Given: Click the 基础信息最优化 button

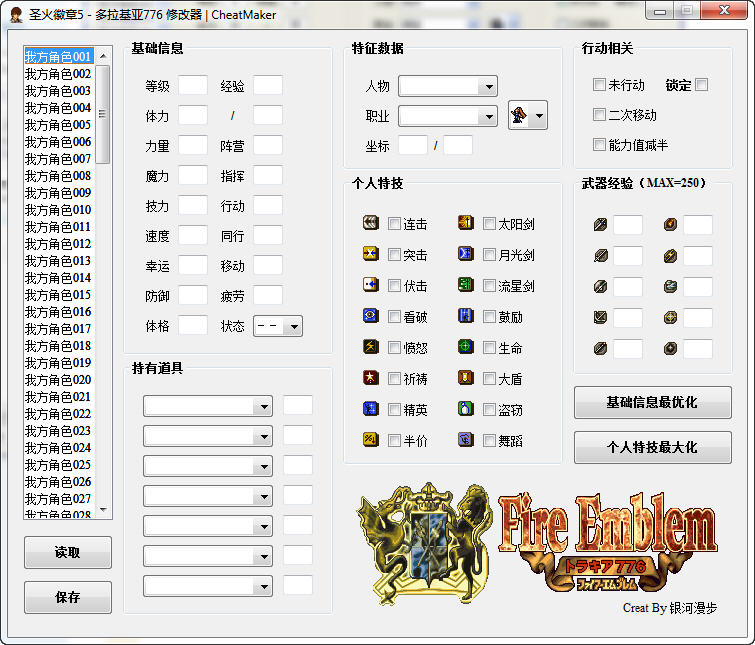Looking at the screenshot, I should click(652, 402).
